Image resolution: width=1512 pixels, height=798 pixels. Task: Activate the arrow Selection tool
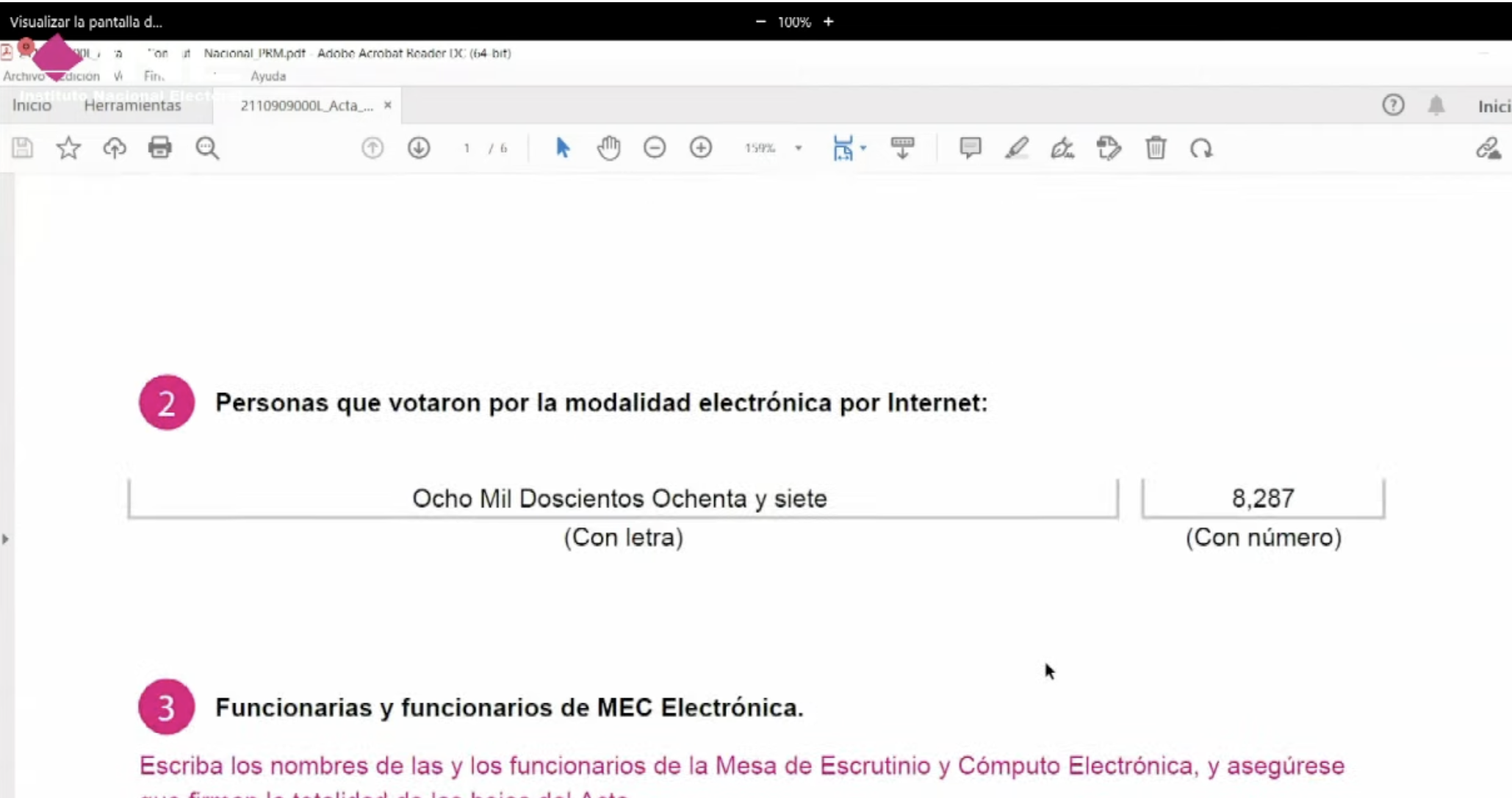point(563,148)
